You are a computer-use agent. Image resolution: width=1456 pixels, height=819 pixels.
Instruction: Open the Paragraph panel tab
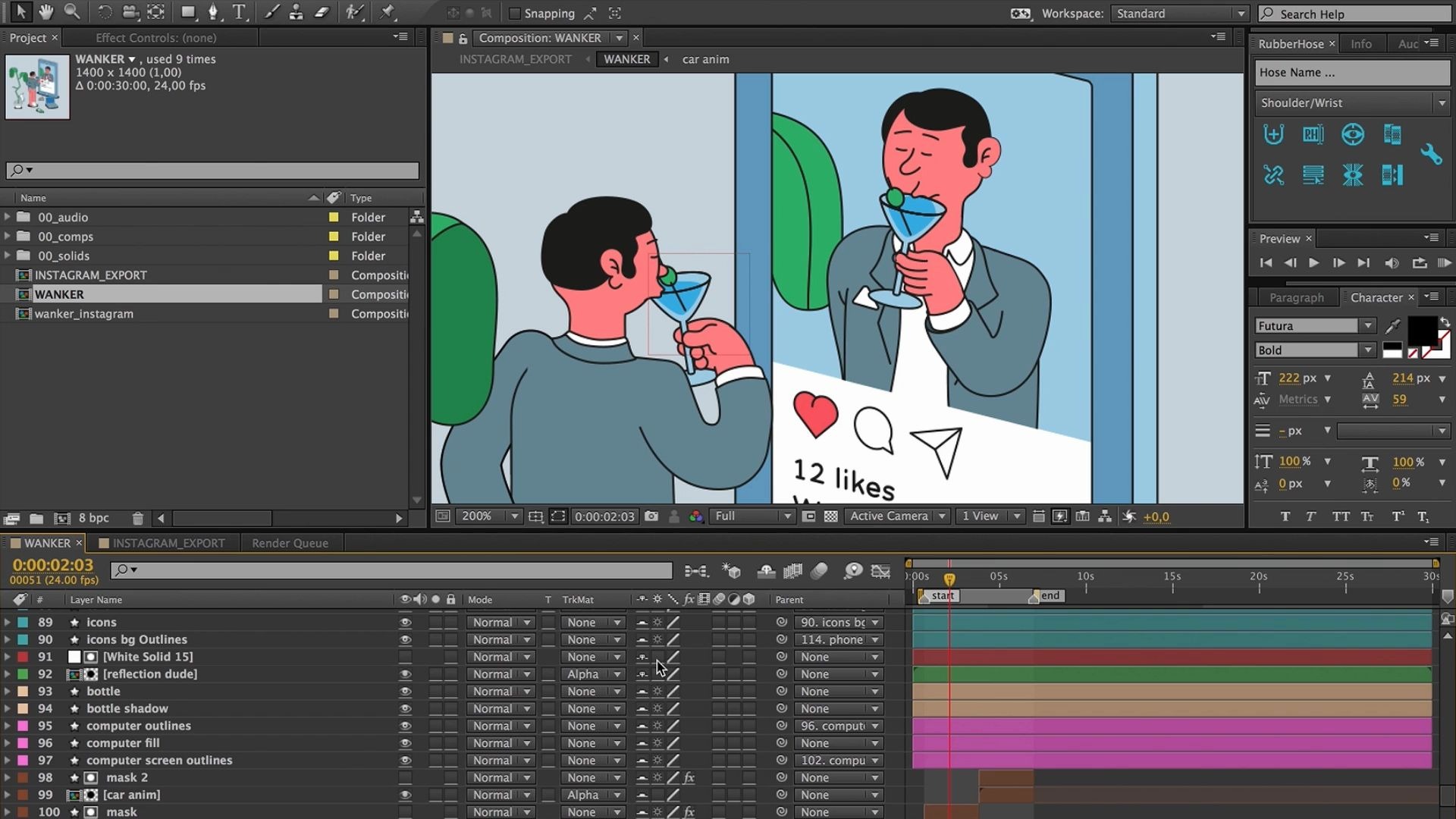pos(1296,297)
